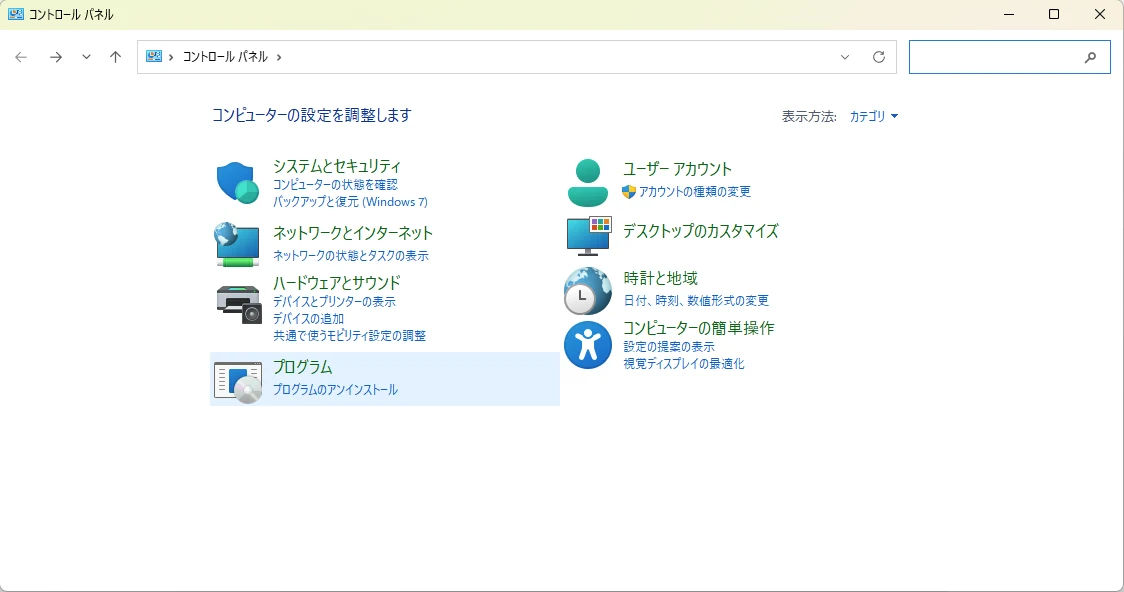Select コントロール パネル breadcrumb in address bar
Screen dimensions: 1124x592
point(225,57)
